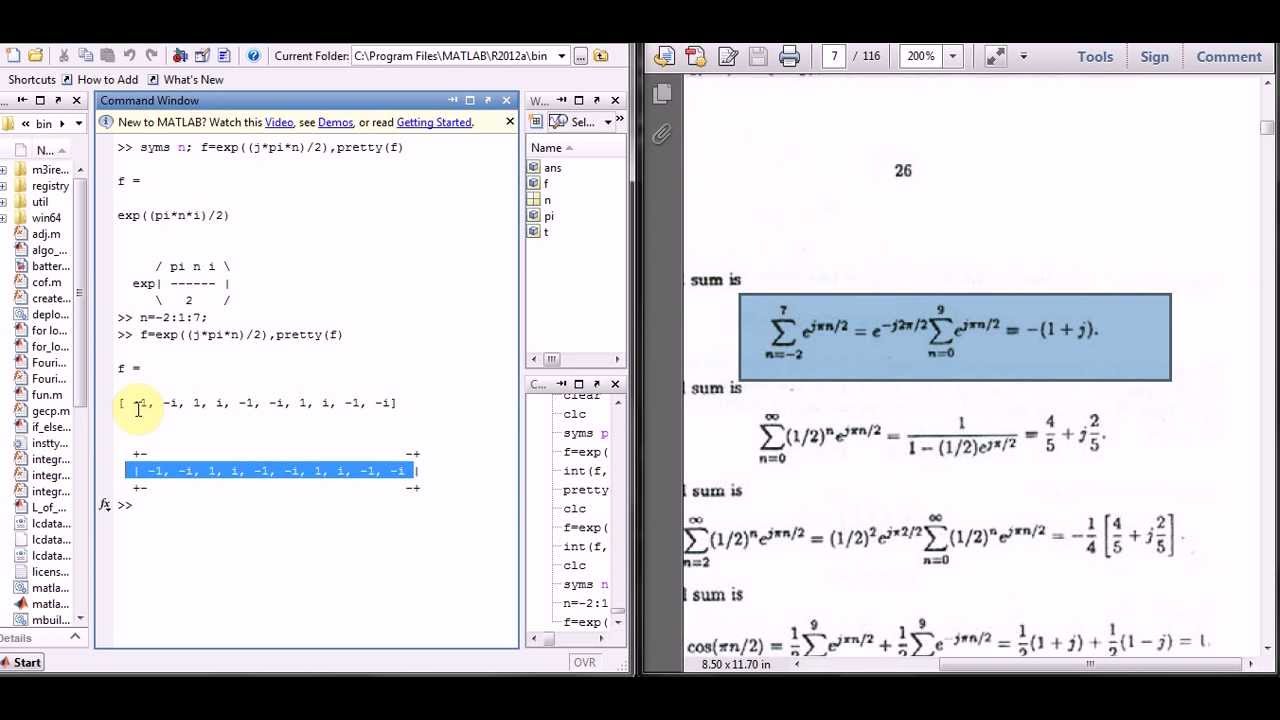Open MATLAB Help with the question mark icon
This screenshot has height=720, width=1280.
coord(254,56)
